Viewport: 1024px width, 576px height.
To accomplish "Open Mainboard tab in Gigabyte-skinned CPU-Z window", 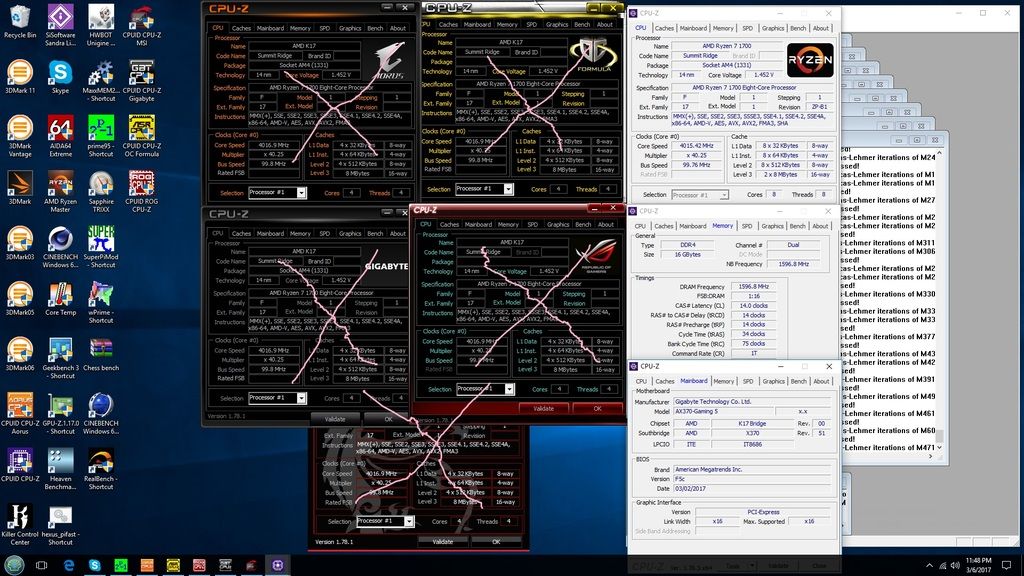I will click(x=270, y=234).
